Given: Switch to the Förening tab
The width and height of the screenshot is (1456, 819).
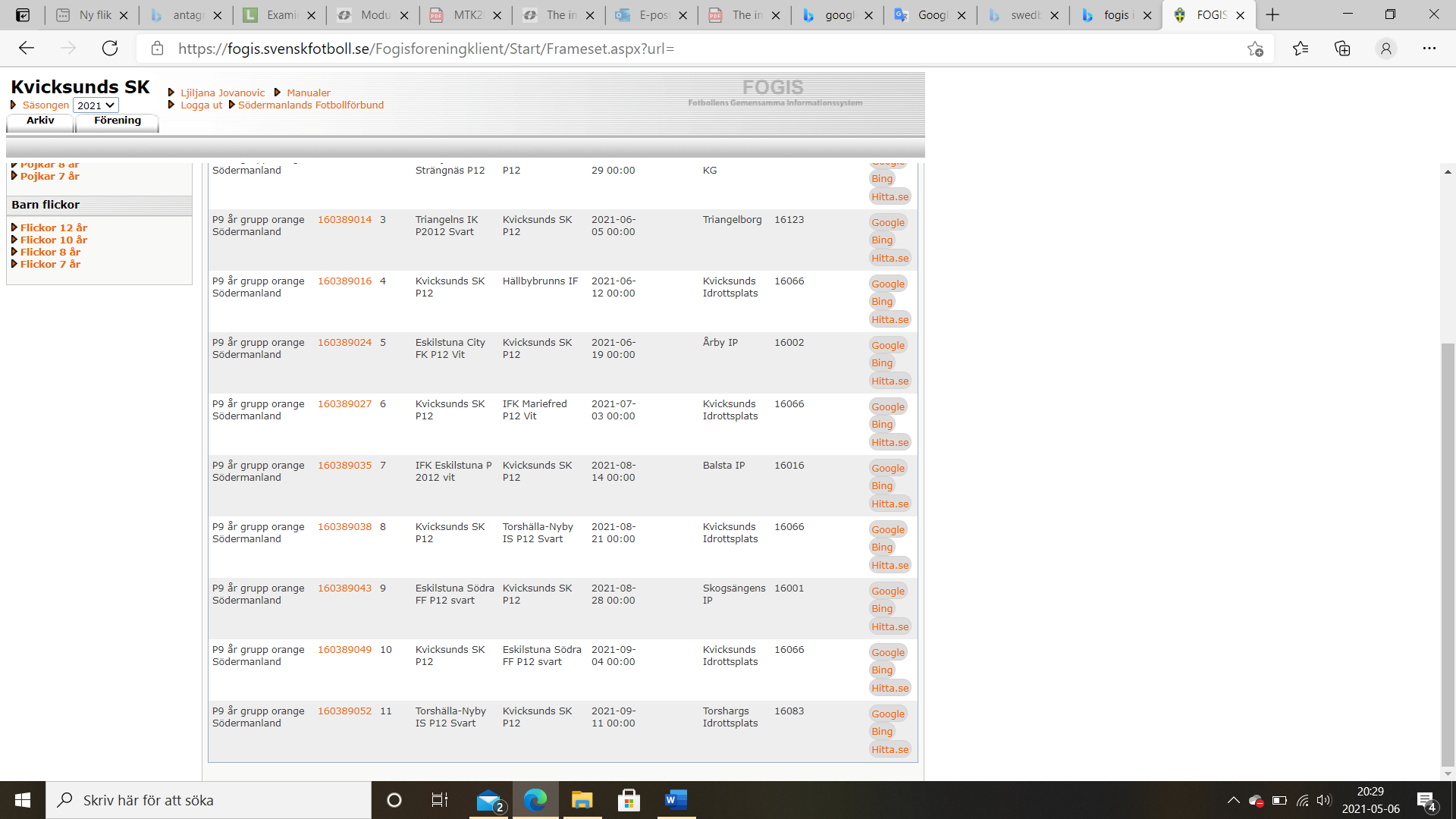Looking at the screenshot, I should click(x=118, y=121).
